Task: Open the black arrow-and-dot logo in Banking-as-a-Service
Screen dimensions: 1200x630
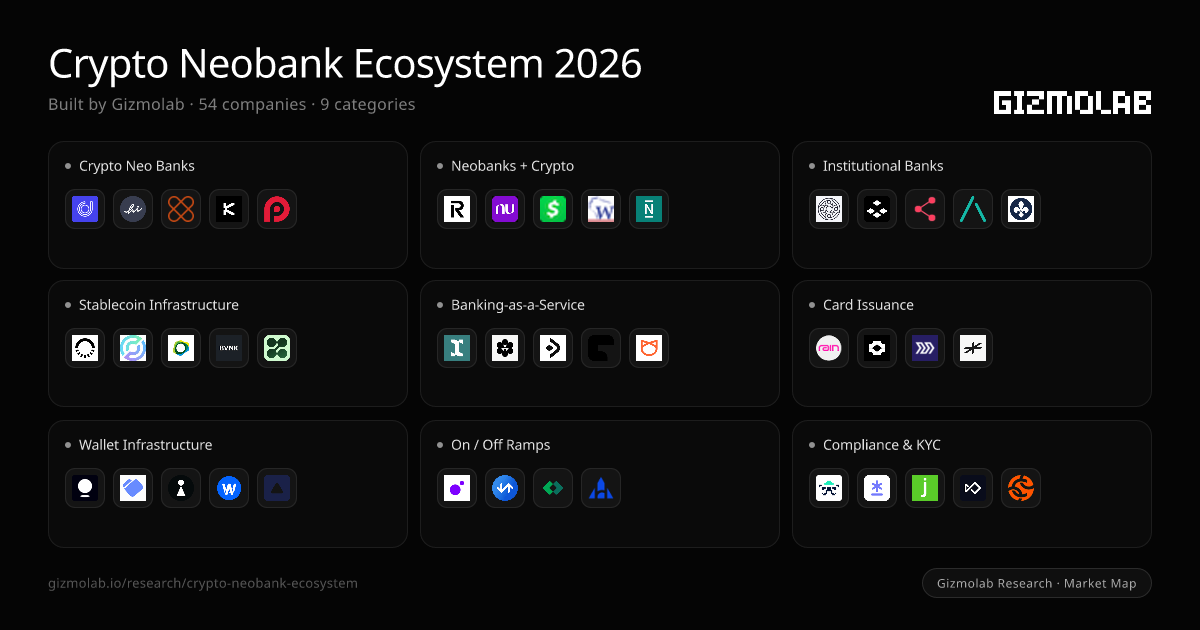Action: (553, 348)
